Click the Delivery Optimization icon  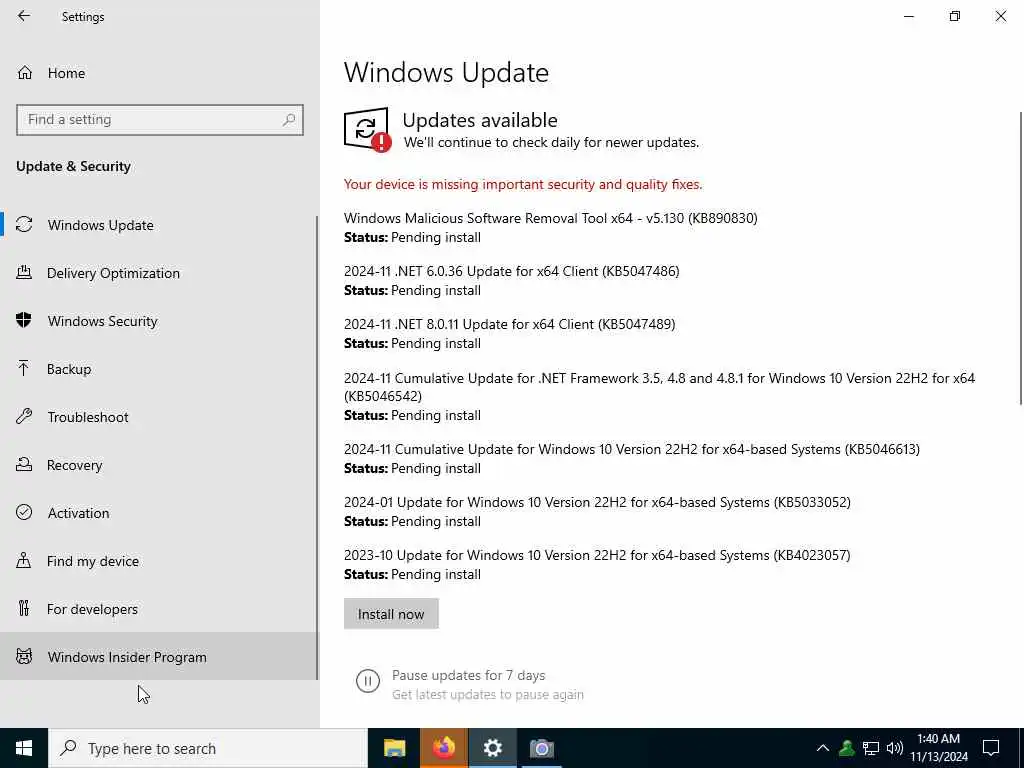(x=24, y=272)
